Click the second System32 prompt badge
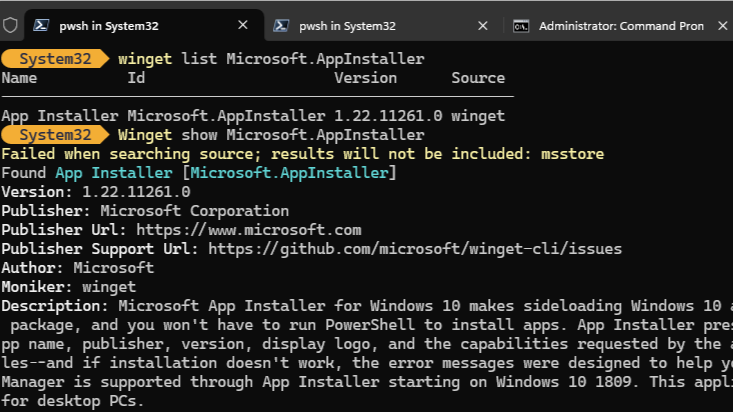Screen dimensions: 733x412 point(56,135)
